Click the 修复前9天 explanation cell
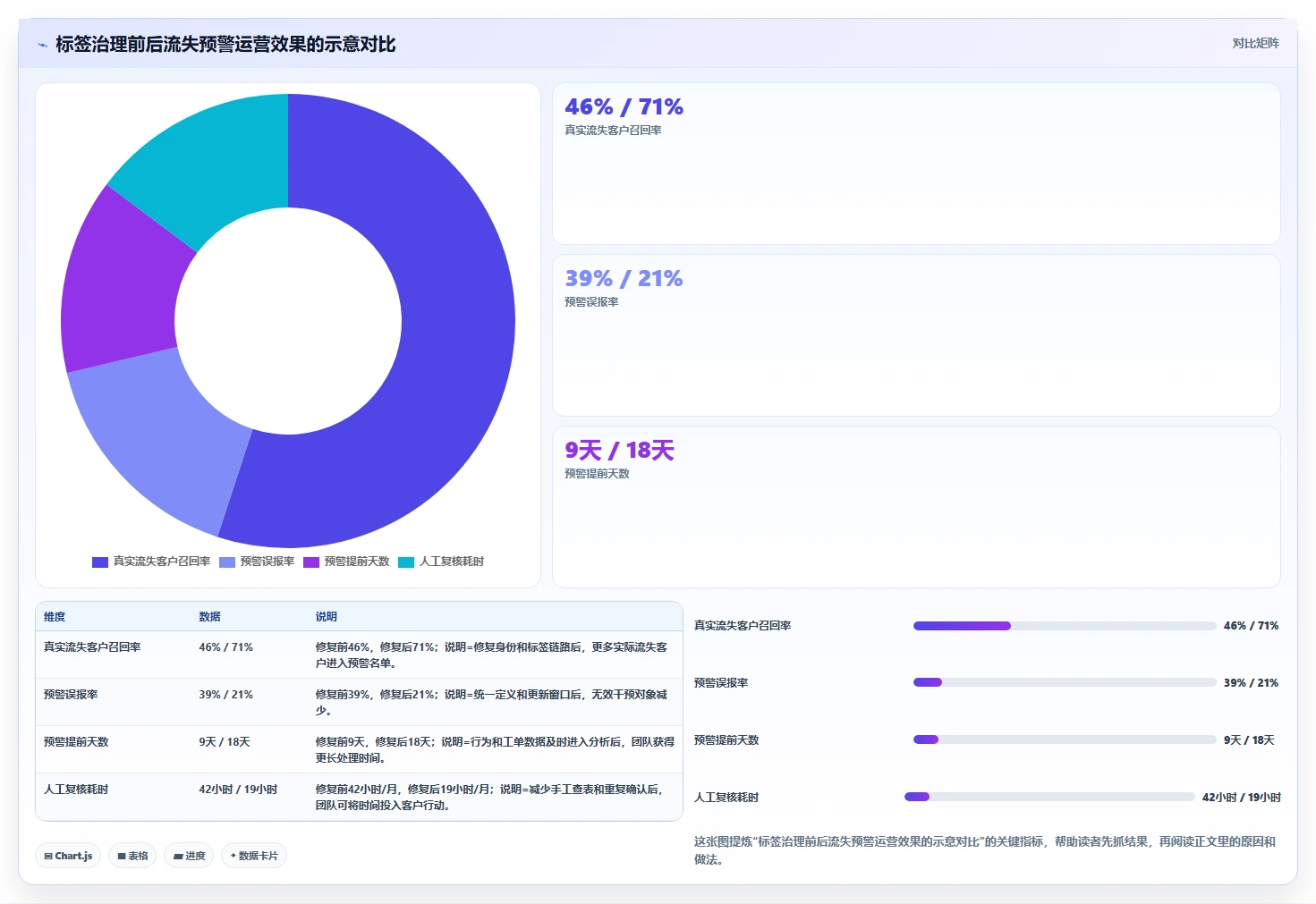Screen dimensions: 1316x904 (x=495, y=750)
